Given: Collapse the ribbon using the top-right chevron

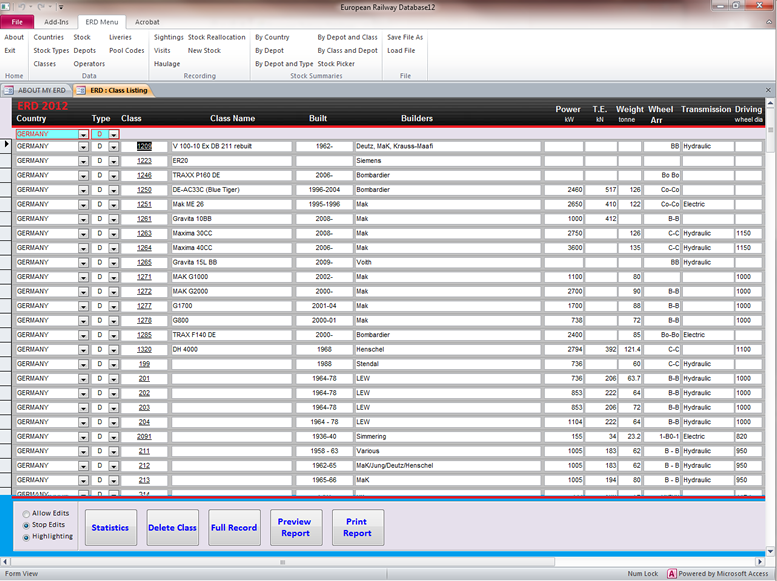Looking at the screenshot, I should point(769,22).
